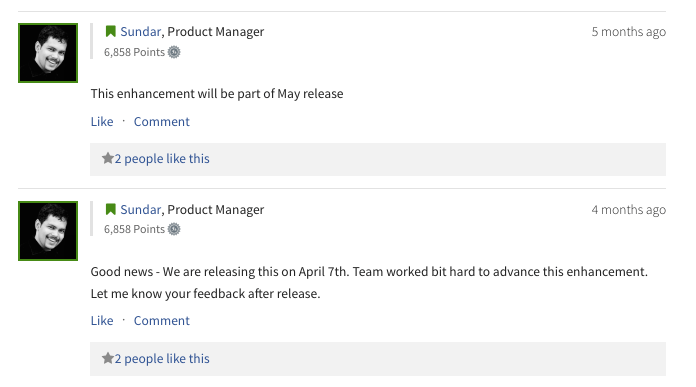Like the April 7th release post
The image size is (696, 387).
click(x=102, y=320)
